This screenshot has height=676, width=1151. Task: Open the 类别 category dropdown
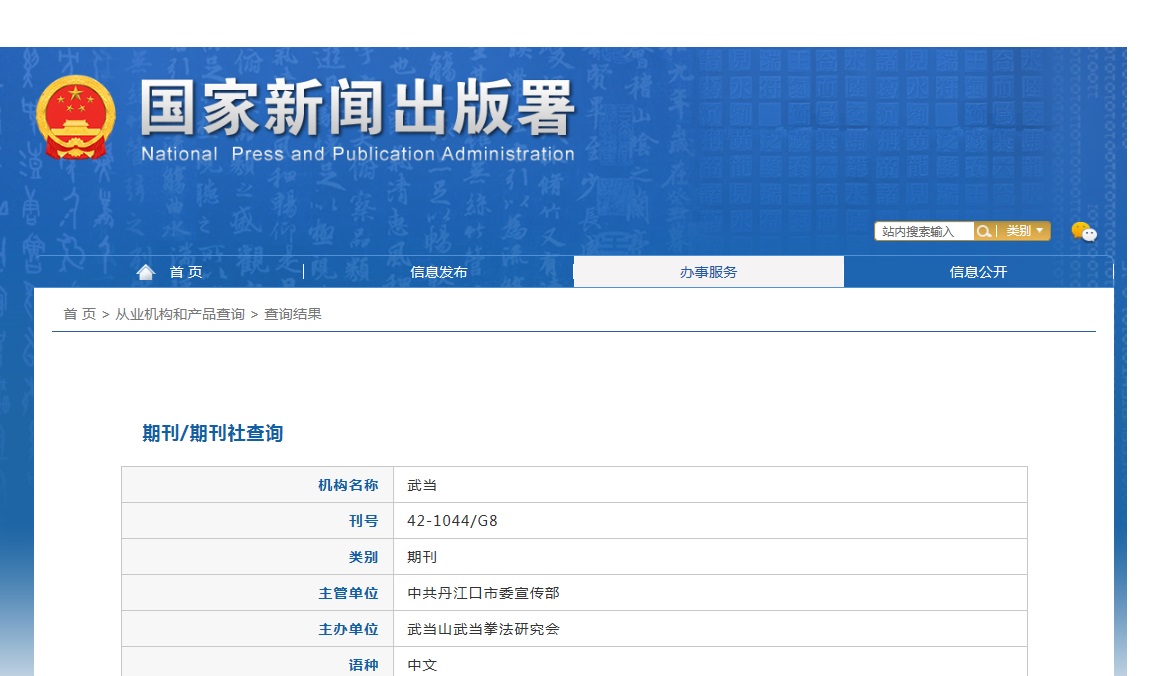[x=1020, y=231]
